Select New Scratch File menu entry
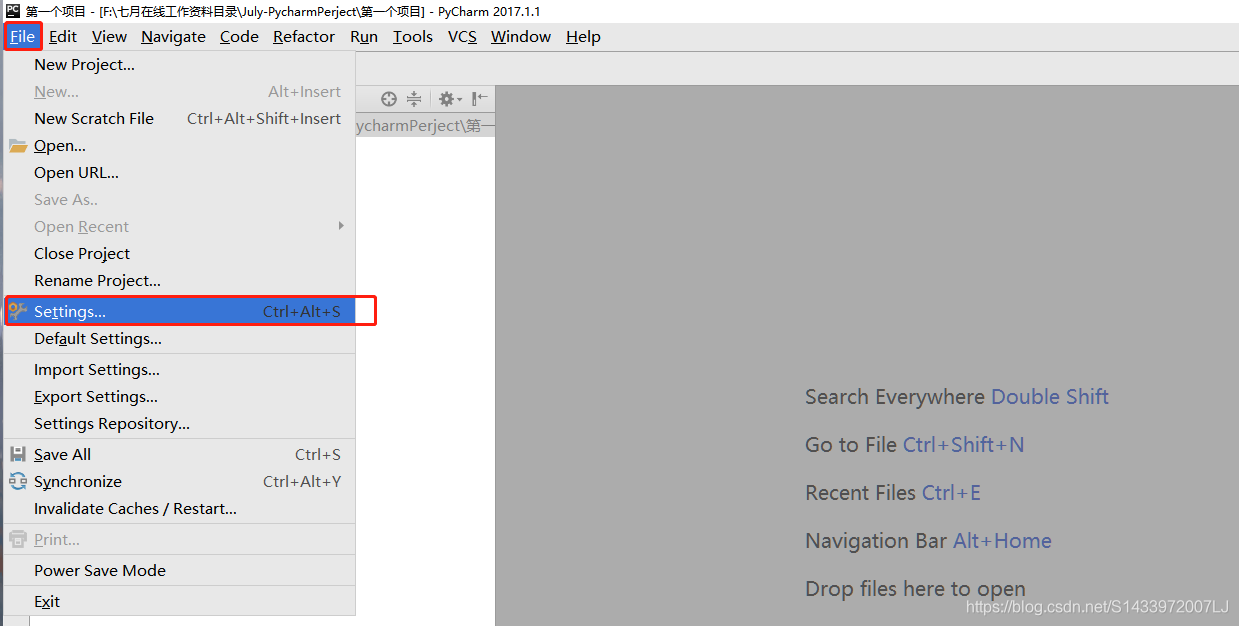The width and height of the screenshot is (1239, 626). (x=180, y=119)
